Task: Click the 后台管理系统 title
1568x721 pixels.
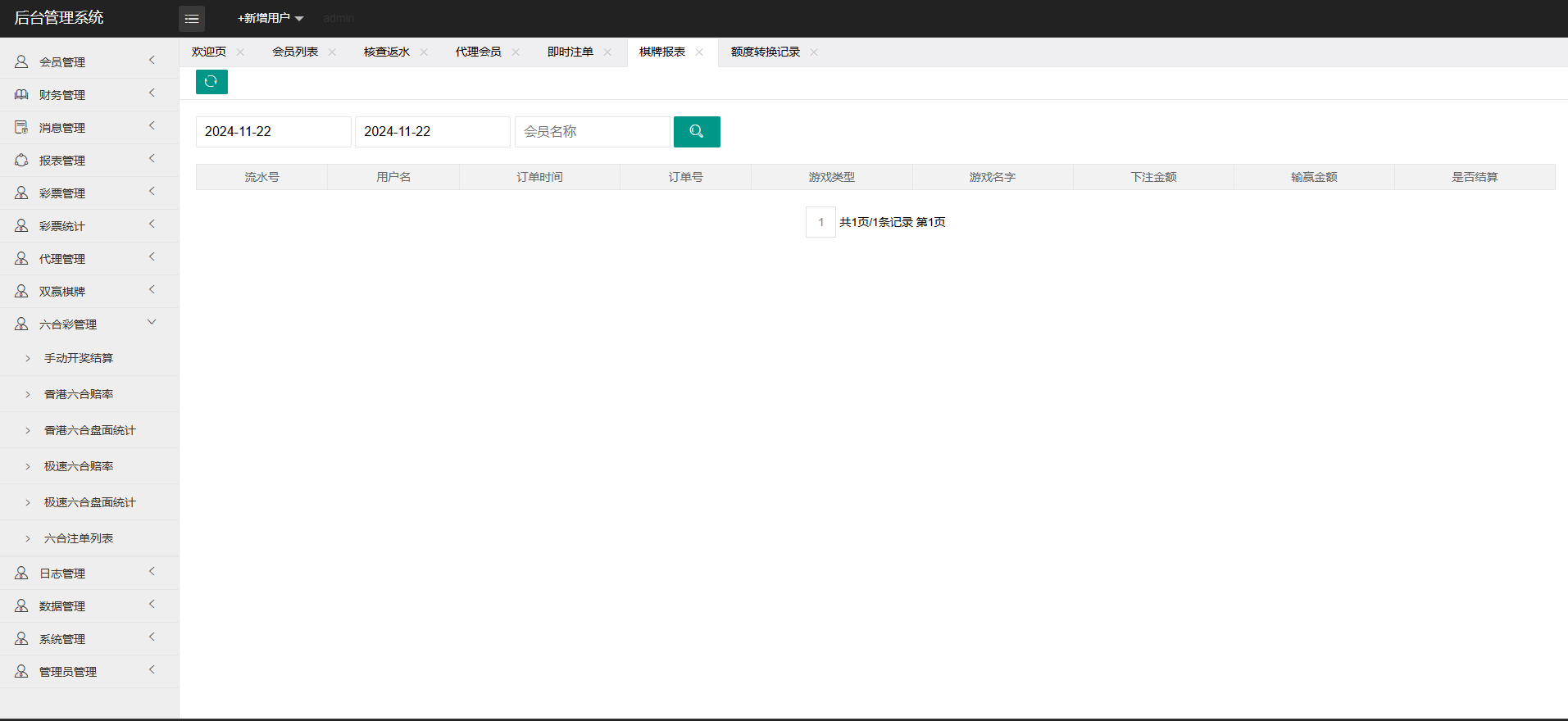Action: 59,18
